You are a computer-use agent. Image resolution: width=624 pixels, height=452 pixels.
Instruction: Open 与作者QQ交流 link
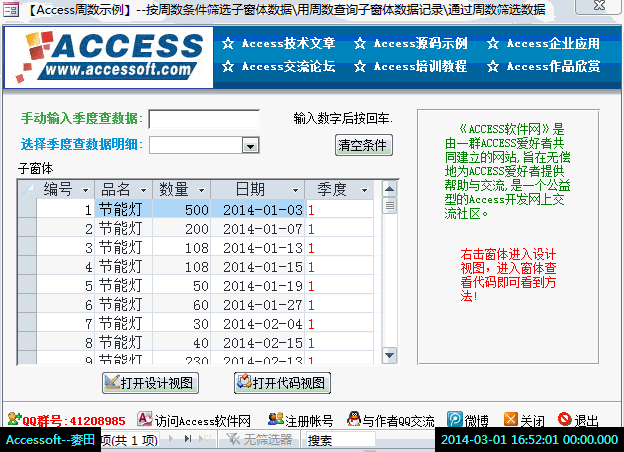(398, 421)
